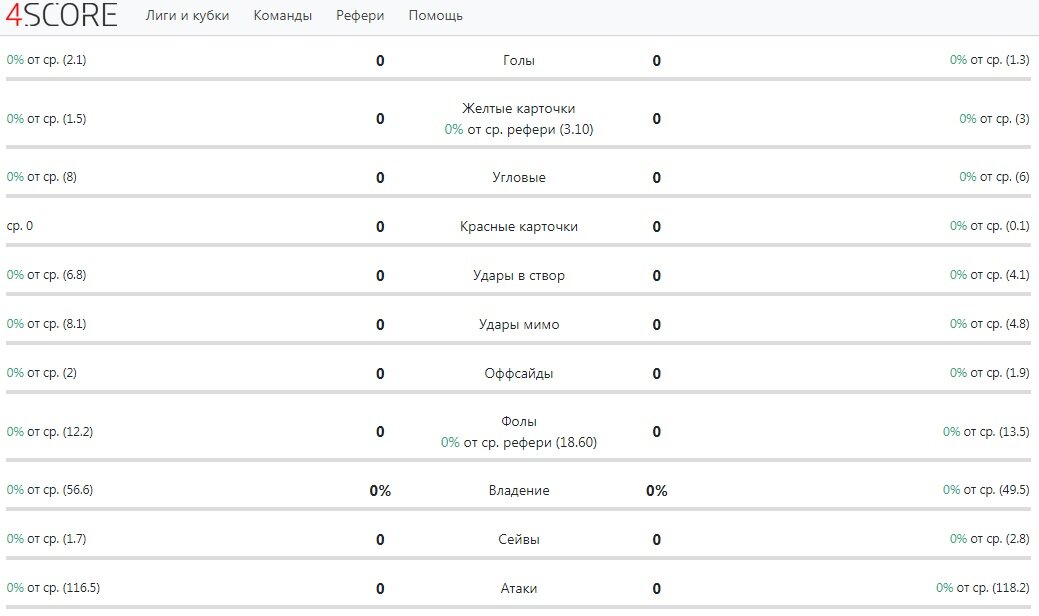Click right saves average (2.8)

pos(989,539)
